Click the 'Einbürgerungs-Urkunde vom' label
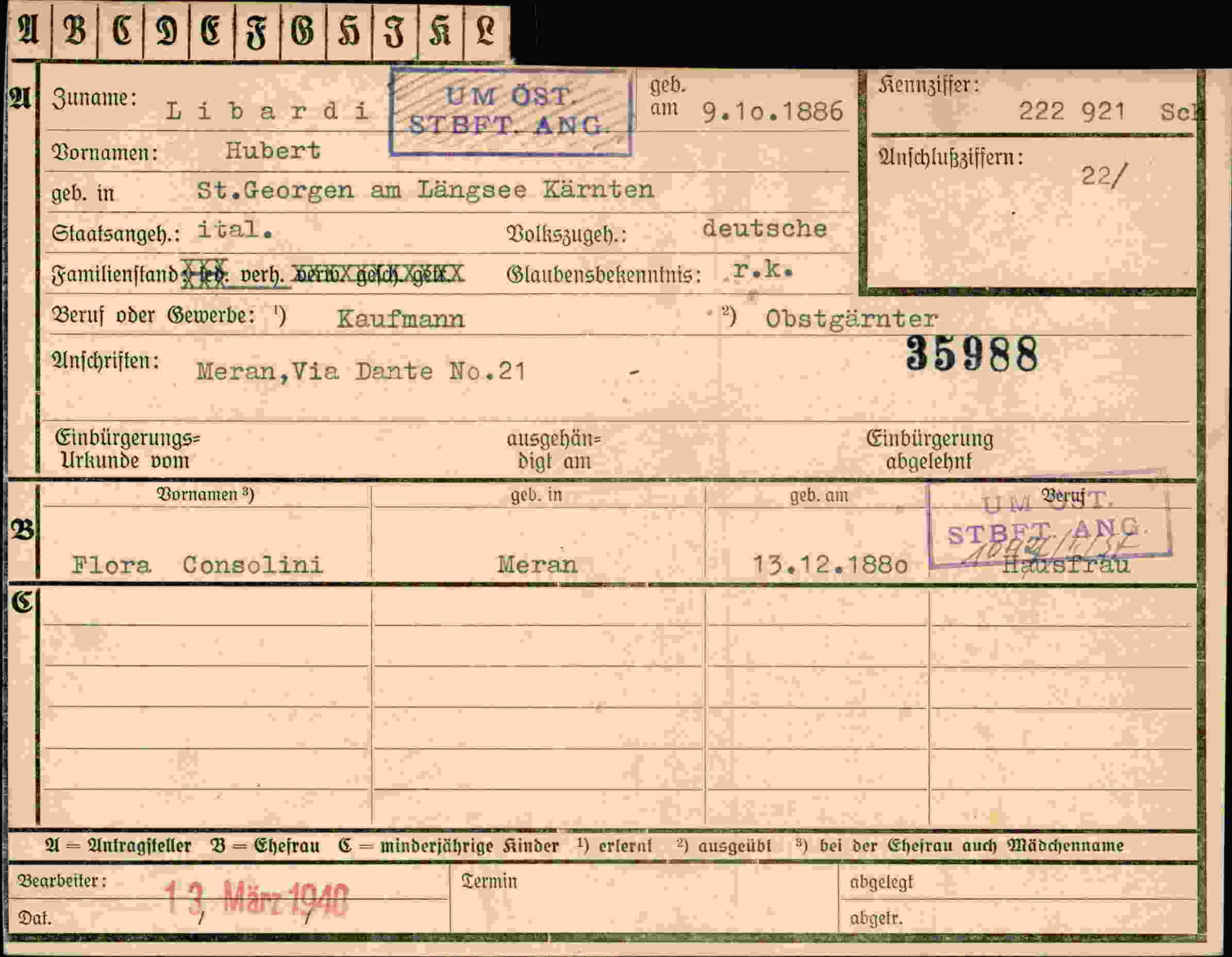Image resolution: width=1232 pixels, height=957 pixels. 127,449
